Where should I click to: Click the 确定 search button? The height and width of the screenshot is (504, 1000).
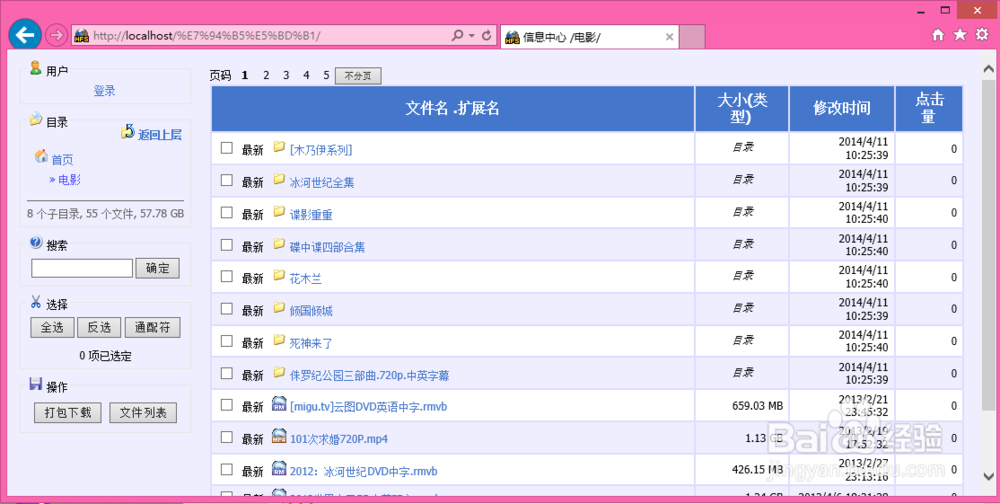point(158,268)
